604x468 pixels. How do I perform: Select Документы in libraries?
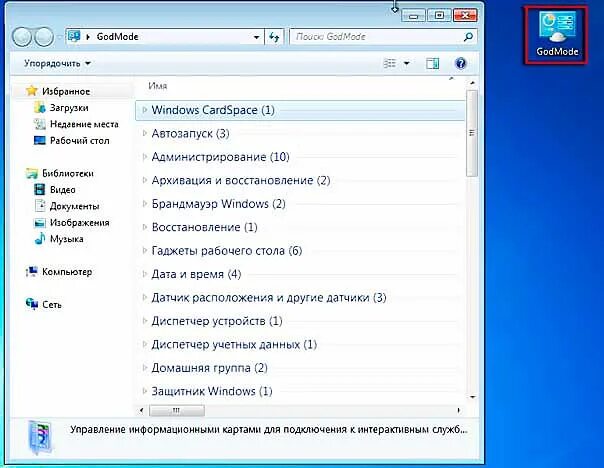tap(74, 206)
